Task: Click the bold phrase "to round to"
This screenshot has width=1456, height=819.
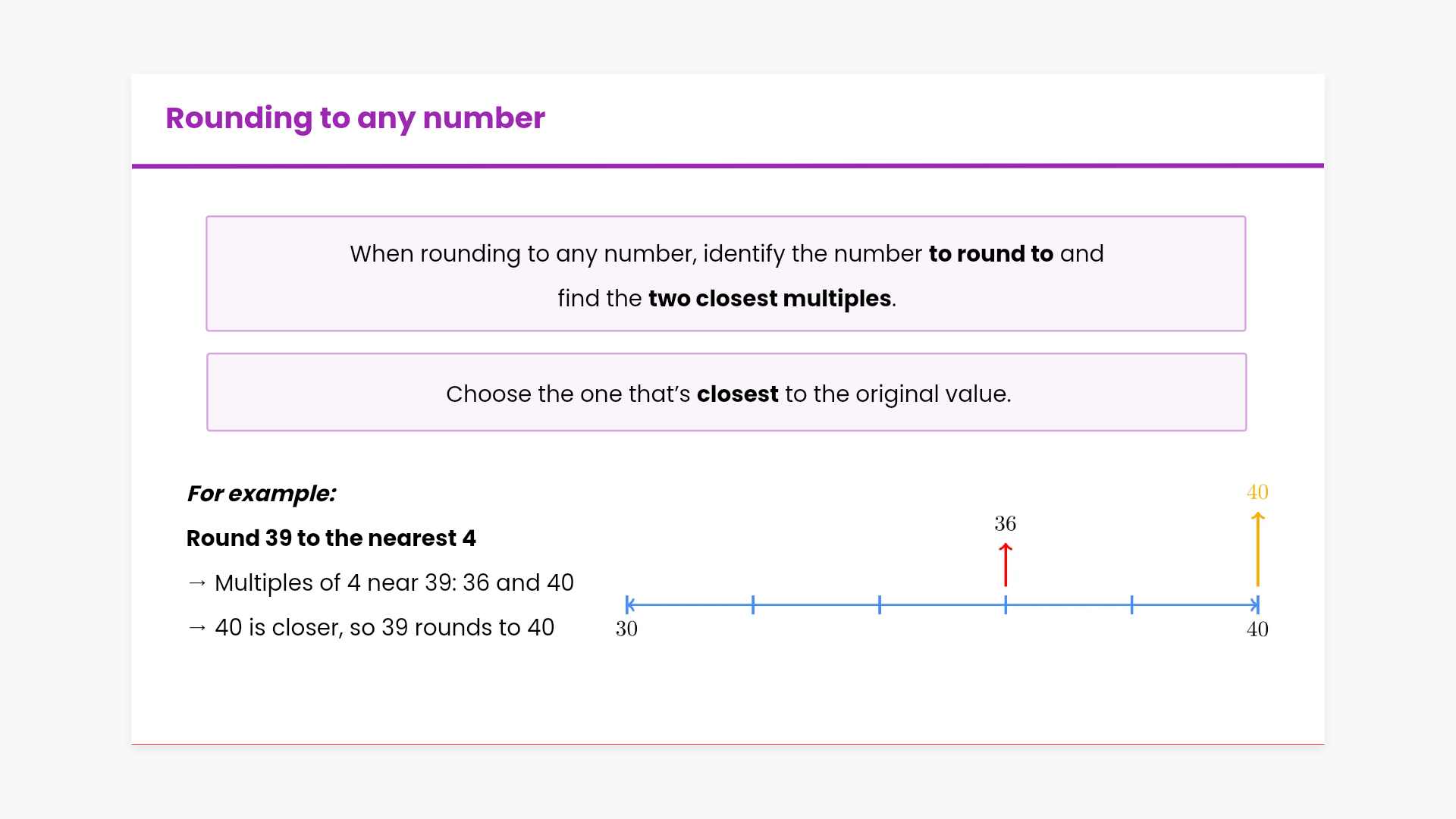Action: tap(990, 253)
